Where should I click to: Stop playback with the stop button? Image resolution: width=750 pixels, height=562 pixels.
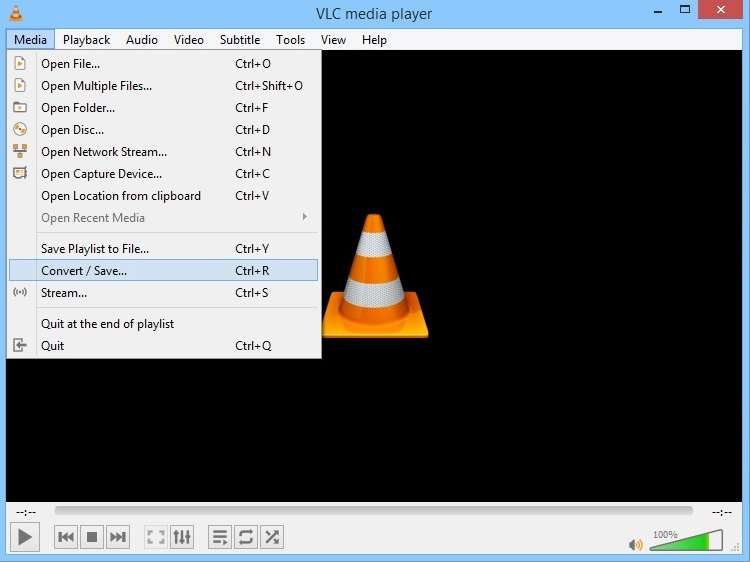point(92,537)
